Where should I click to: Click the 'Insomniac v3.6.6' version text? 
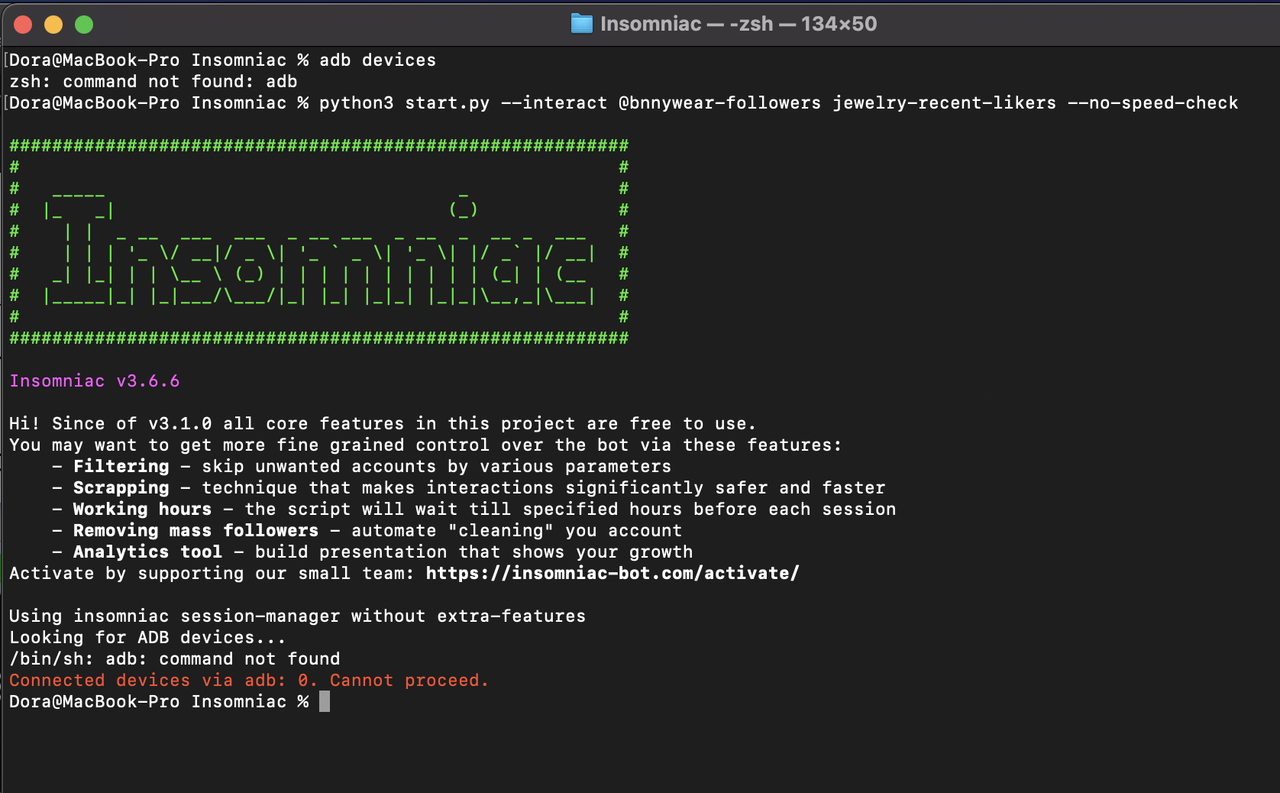pos(94,381)
